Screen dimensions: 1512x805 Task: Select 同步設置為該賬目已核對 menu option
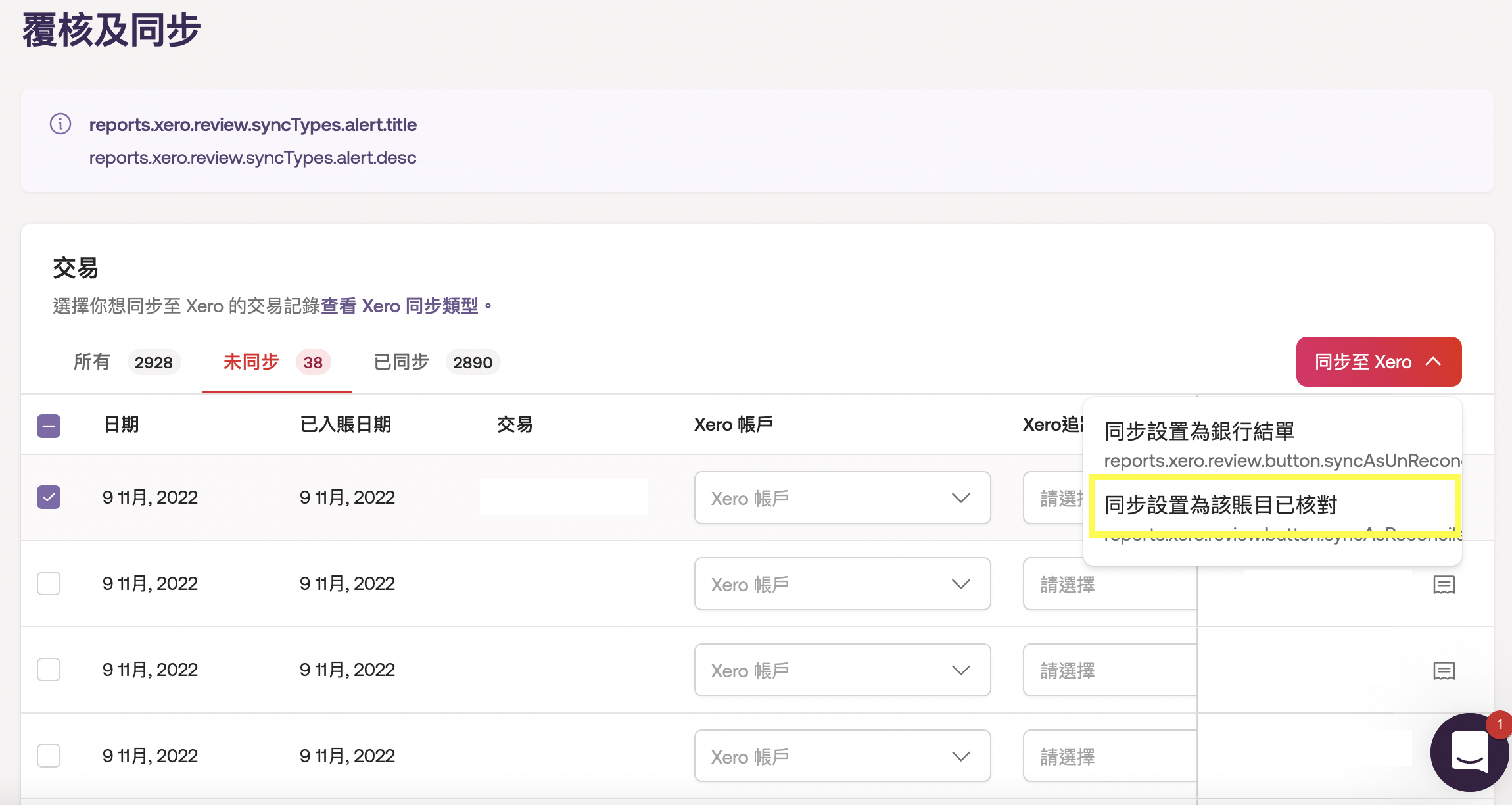pyautogui.click(x=1220, y=505)
